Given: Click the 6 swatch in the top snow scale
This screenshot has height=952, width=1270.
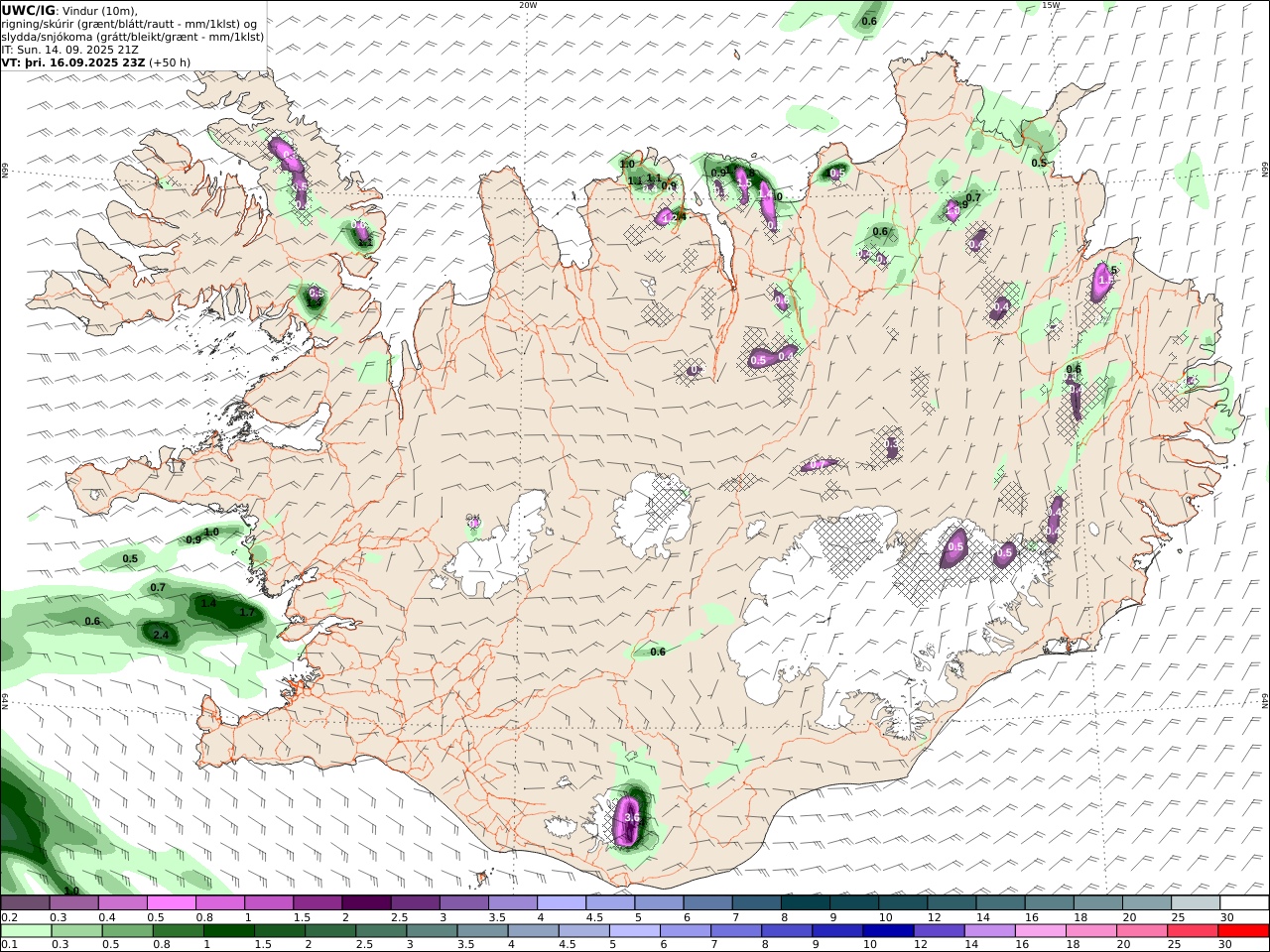Looking at the screenshot, I should coord(707,903).
